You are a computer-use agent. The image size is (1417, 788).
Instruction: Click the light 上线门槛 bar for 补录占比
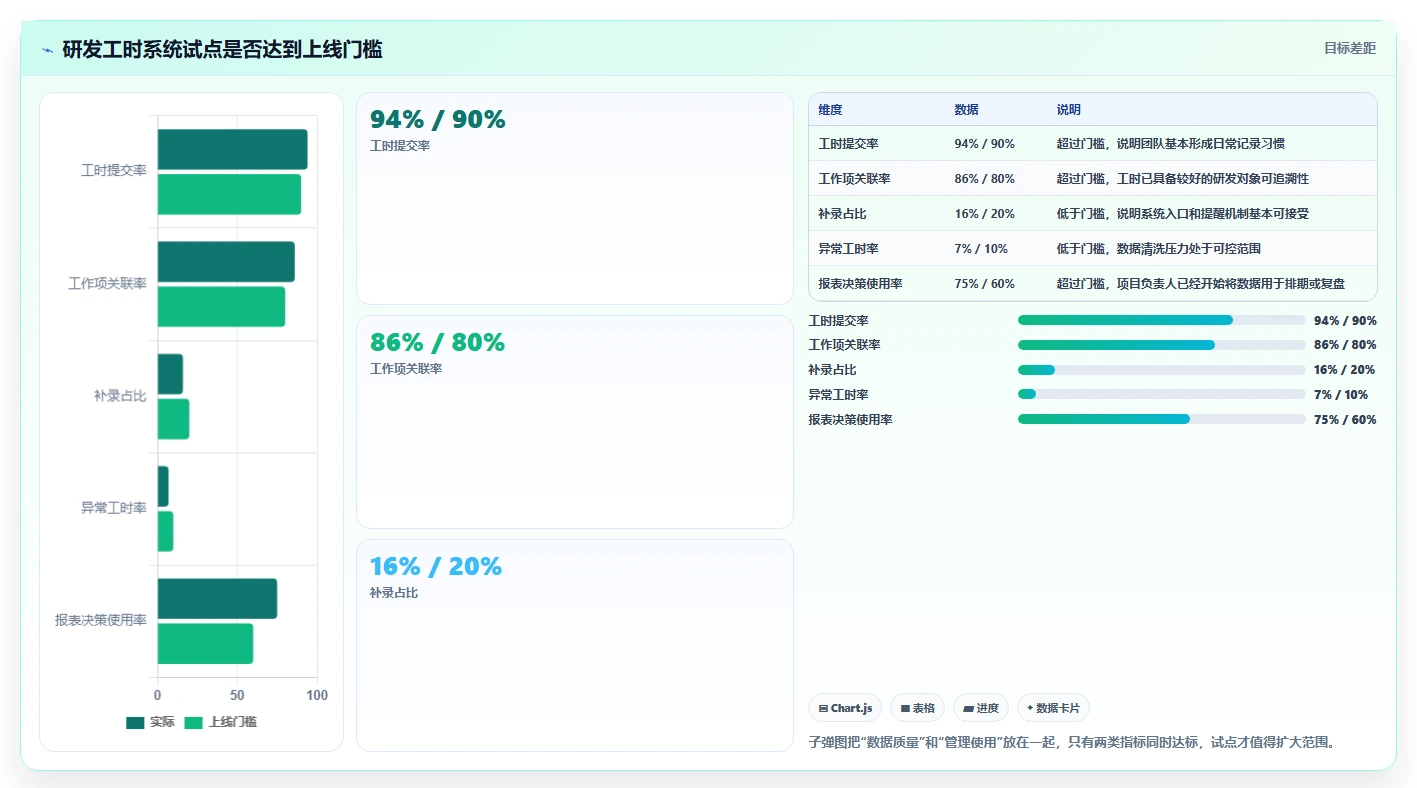pos(173,418)
